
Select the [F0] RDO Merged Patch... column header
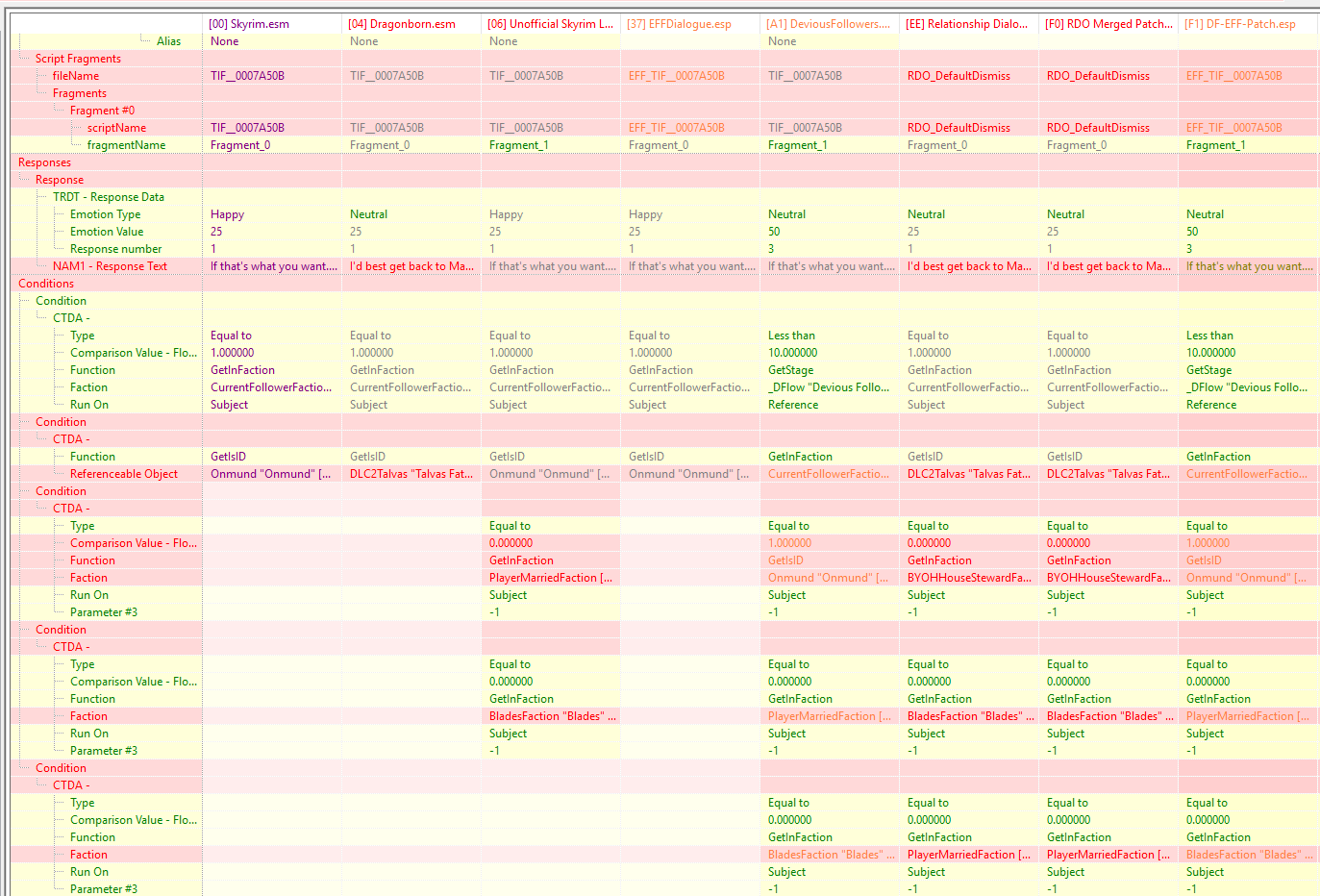pyautogui.click(x=1108, y=24)
